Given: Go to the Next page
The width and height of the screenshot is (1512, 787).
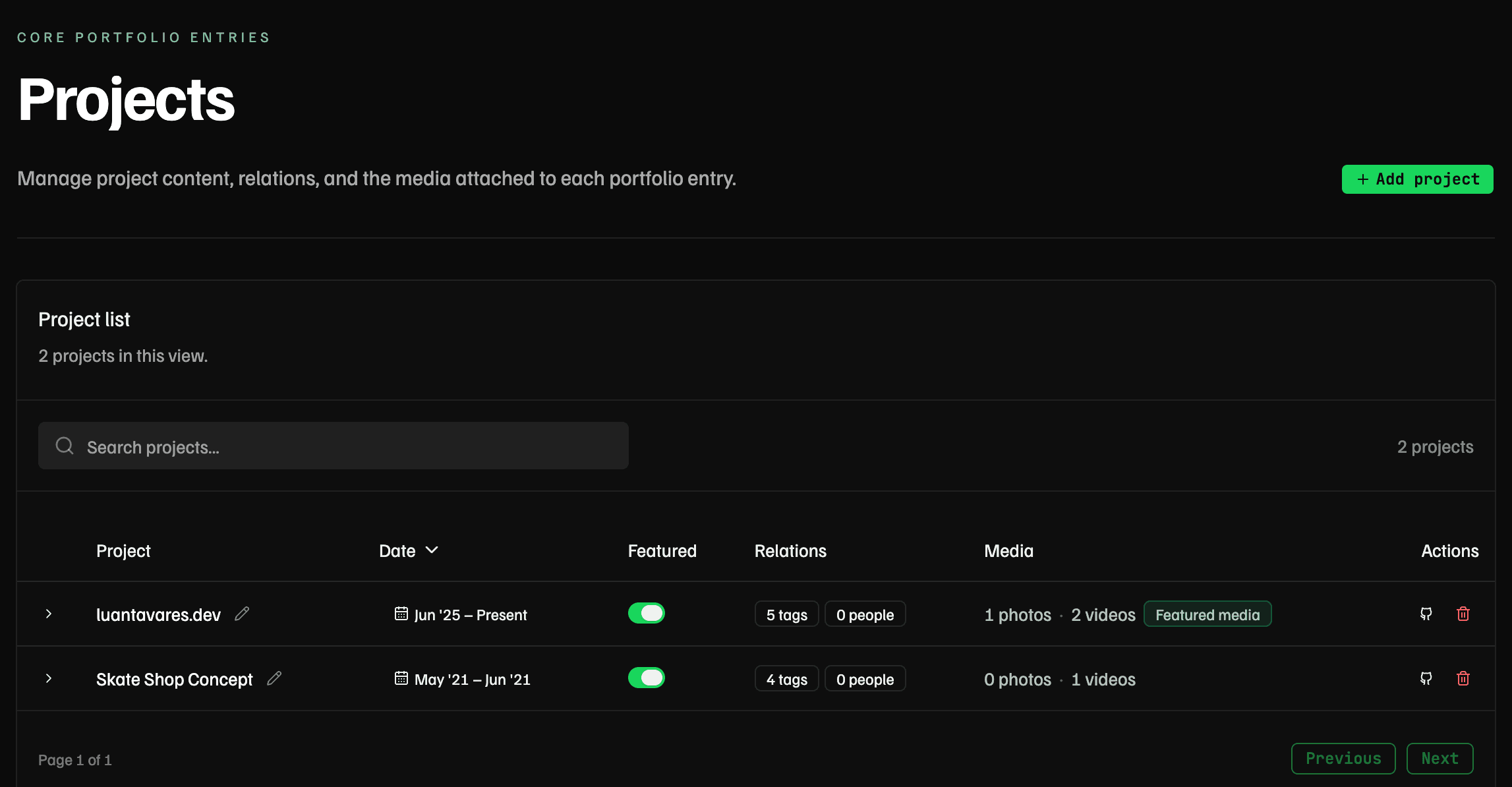Looking at the screenshot, I should pos(1440,759).
